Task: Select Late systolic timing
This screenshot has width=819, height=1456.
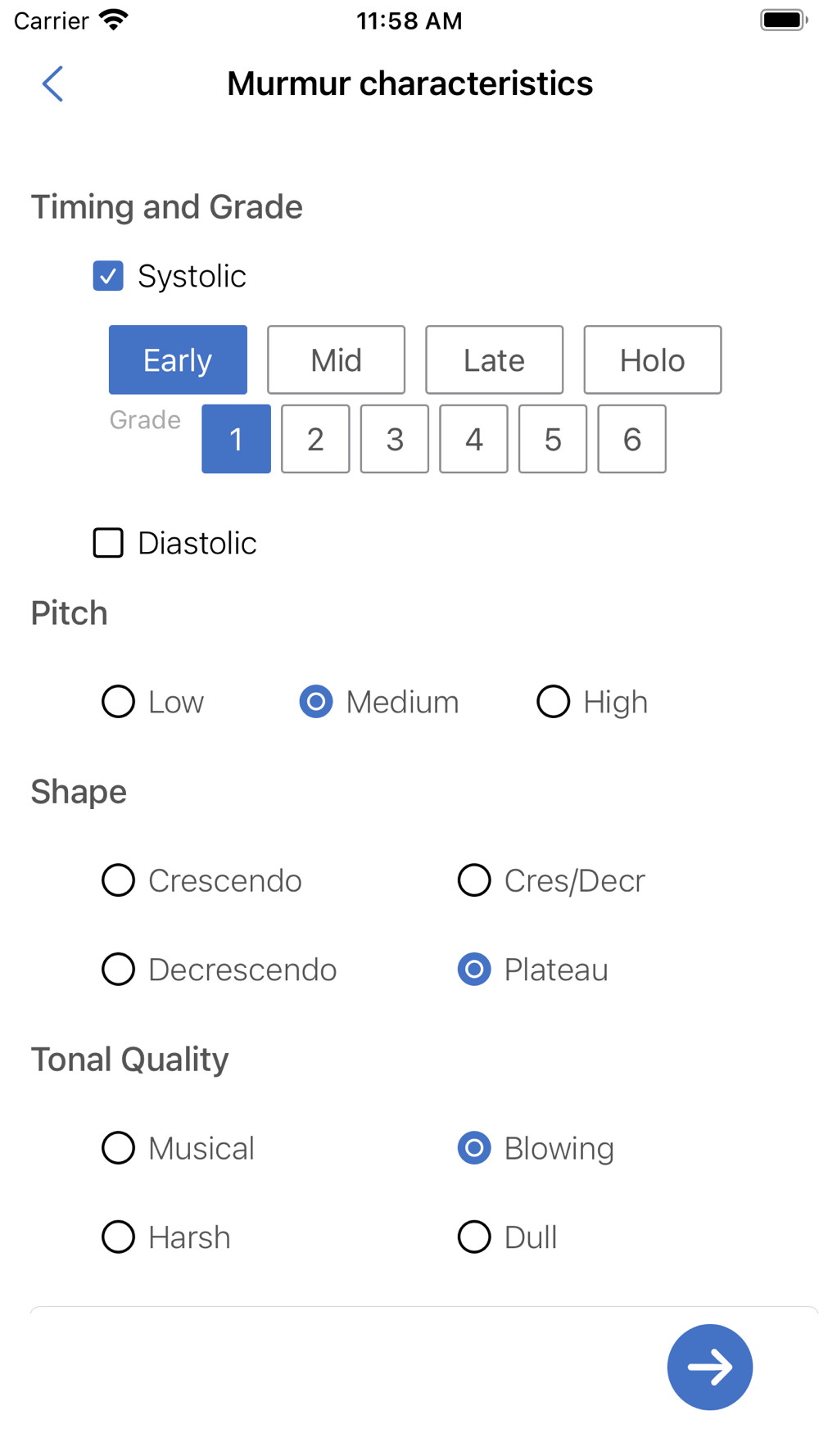Action: (x=494, y=360)
